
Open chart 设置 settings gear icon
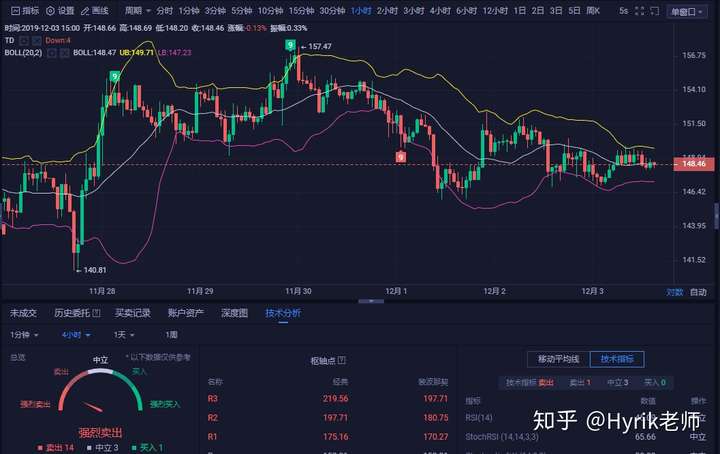[60, 11]
